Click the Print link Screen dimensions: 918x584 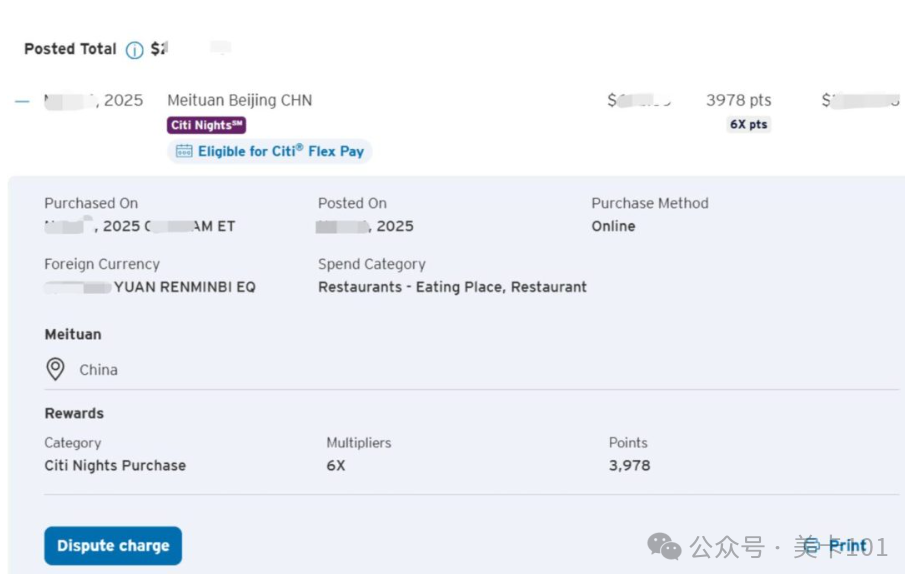(x=848, y=546)
